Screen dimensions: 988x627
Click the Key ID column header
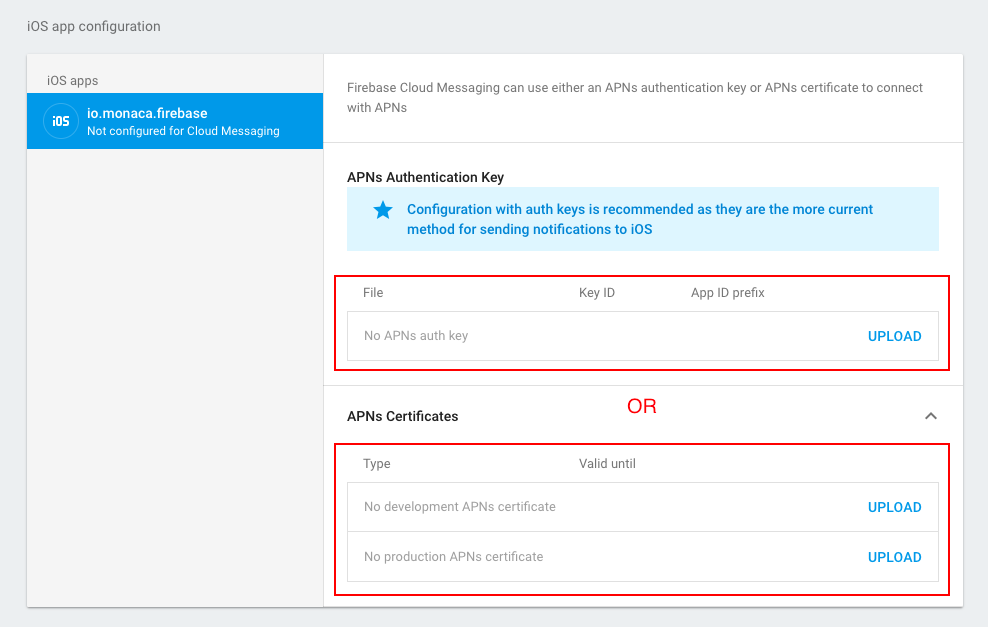pos(596,293)
